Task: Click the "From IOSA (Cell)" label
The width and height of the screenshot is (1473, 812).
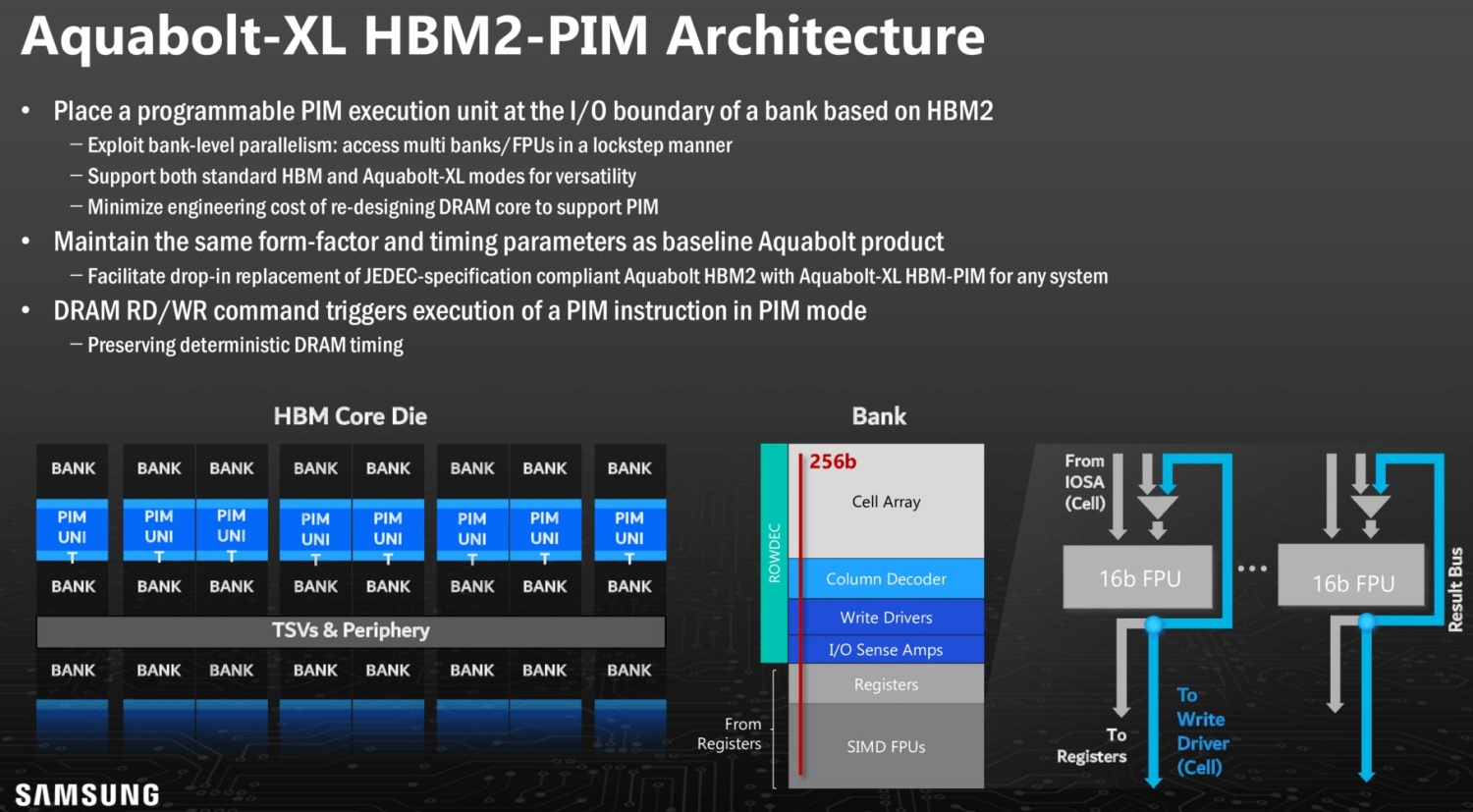Action: click(1085, 482)
